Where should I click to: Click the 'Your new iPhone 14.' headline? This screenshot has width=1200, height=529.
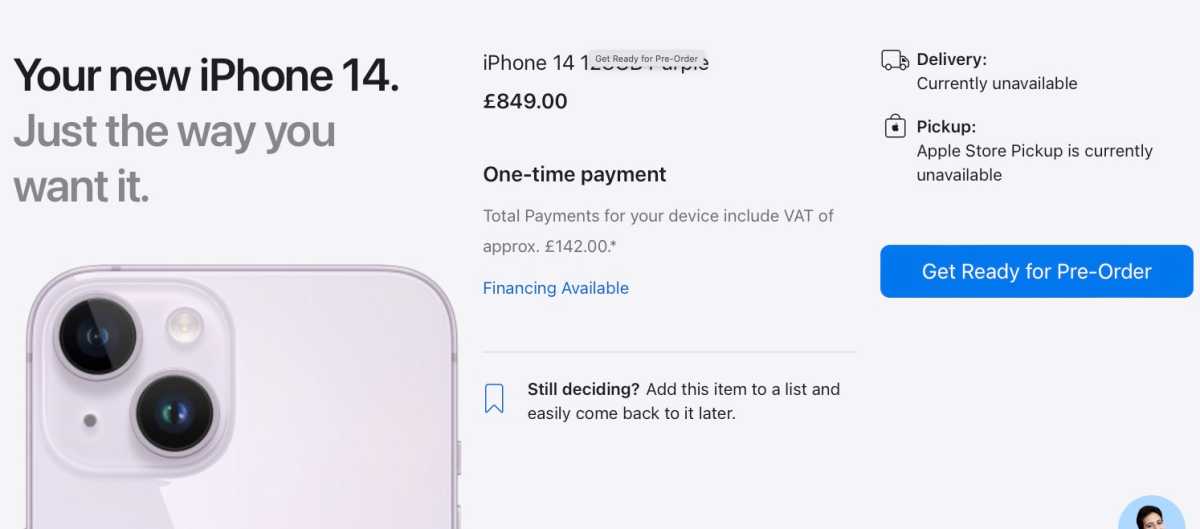click(206, 75)
